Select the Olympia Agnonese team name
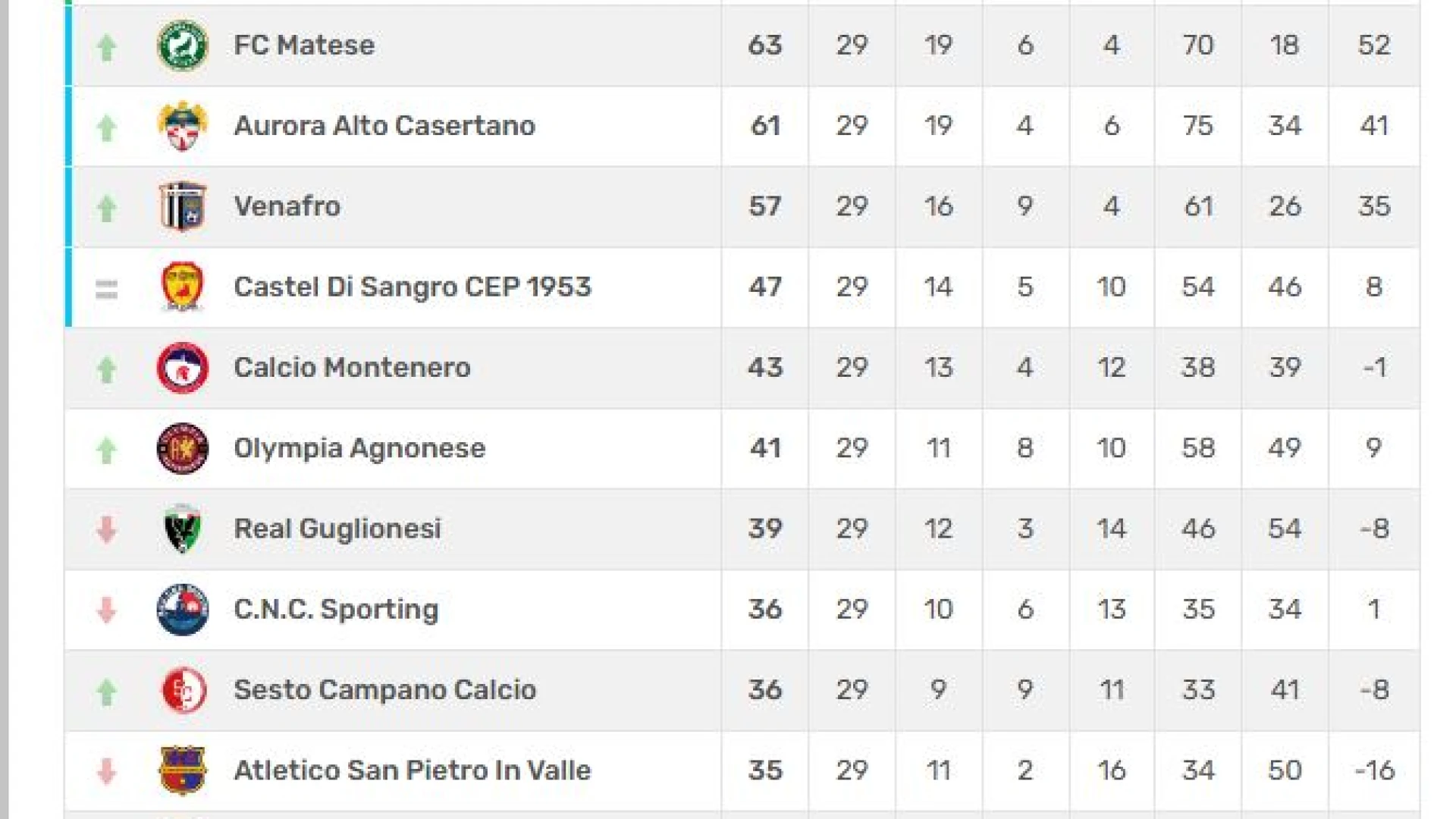 tap(359, 448)
